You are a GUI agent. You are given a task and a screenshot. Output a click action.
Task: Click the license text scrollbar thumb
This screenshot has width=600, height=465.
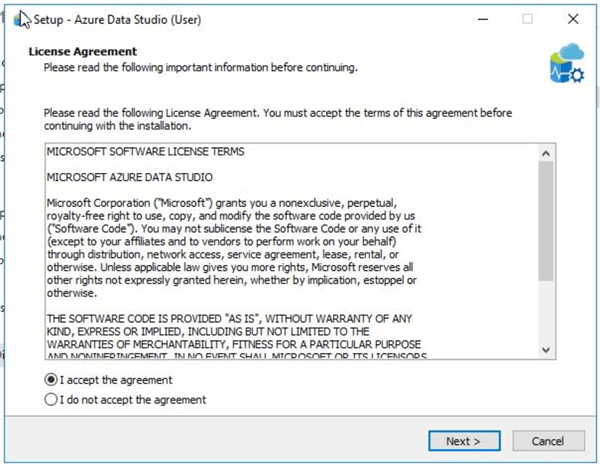coord(546,220)
